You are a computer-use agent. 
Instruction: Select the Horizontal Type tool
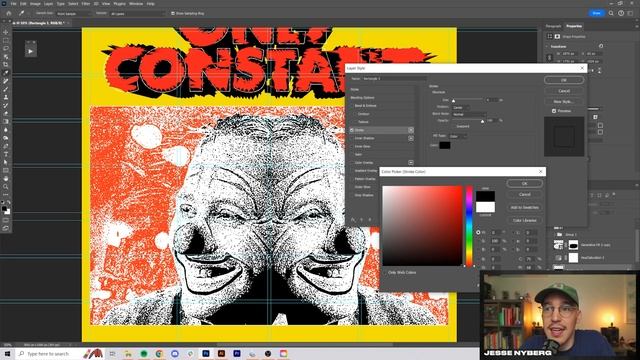6,154
